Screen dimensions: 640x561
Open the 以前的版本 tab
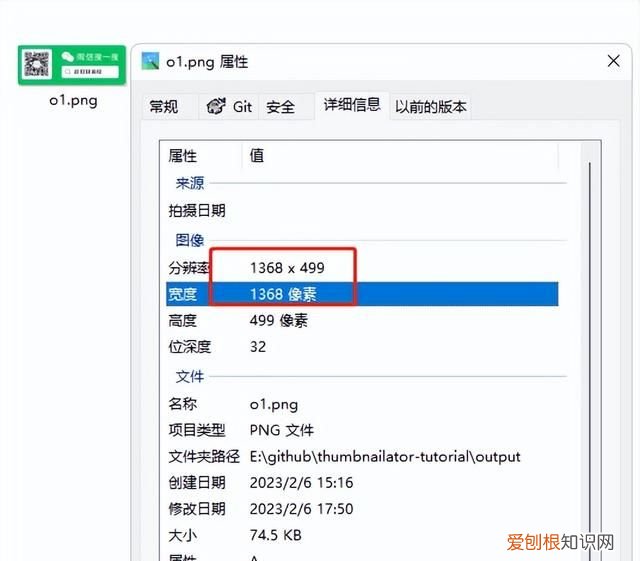pos(430,107)
